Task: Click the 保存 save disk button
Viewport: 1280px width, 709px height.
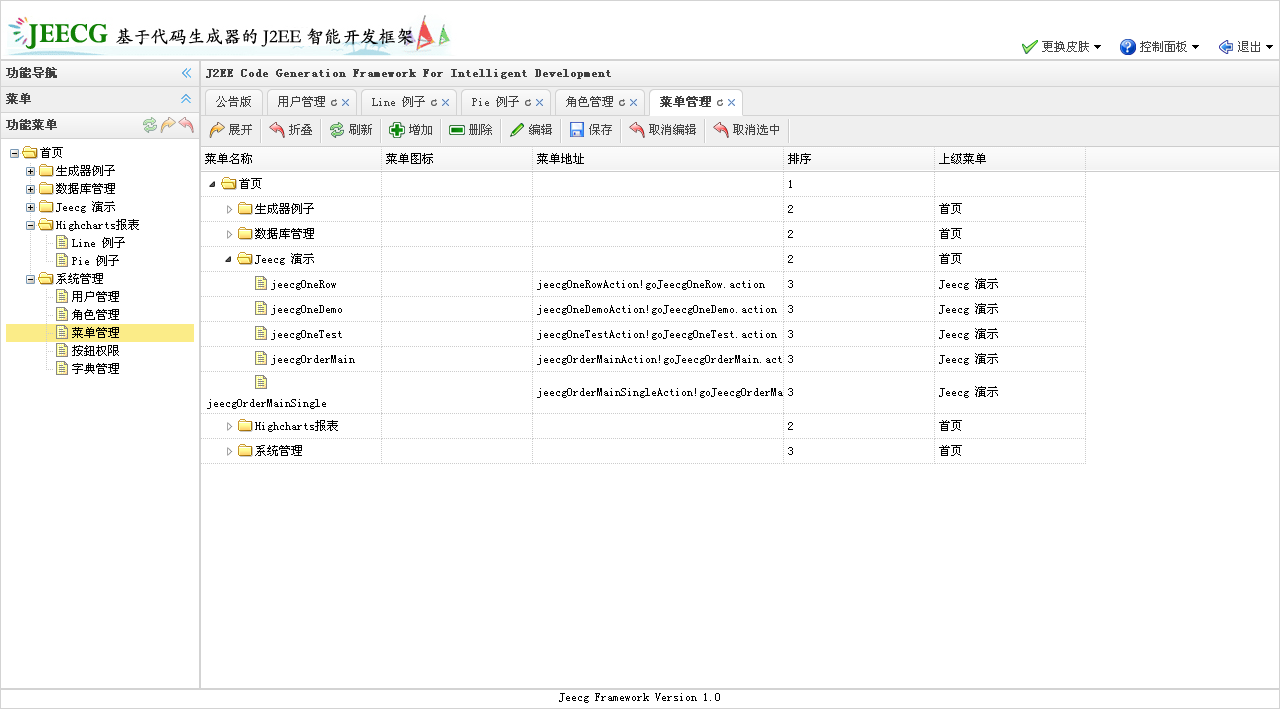Action: tap(591, 130)
